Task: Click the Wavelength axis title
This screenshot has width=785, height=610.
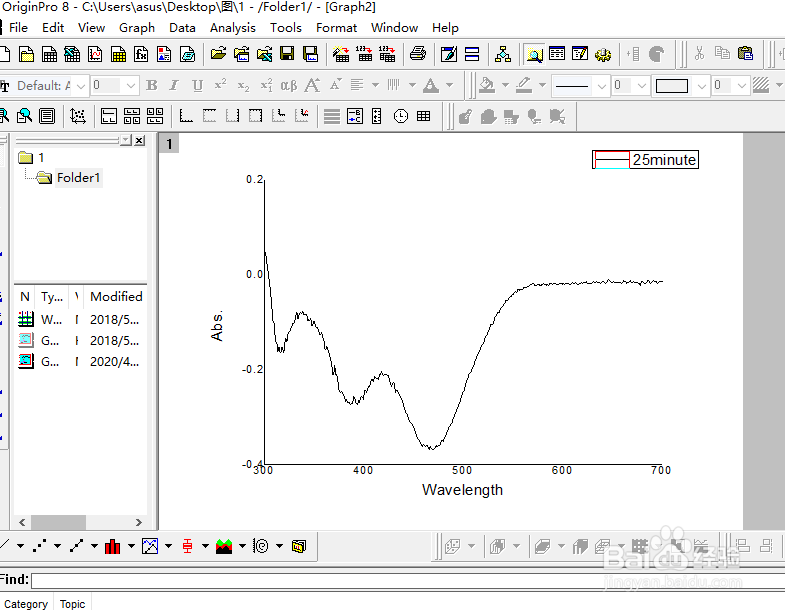Action: 462,489
